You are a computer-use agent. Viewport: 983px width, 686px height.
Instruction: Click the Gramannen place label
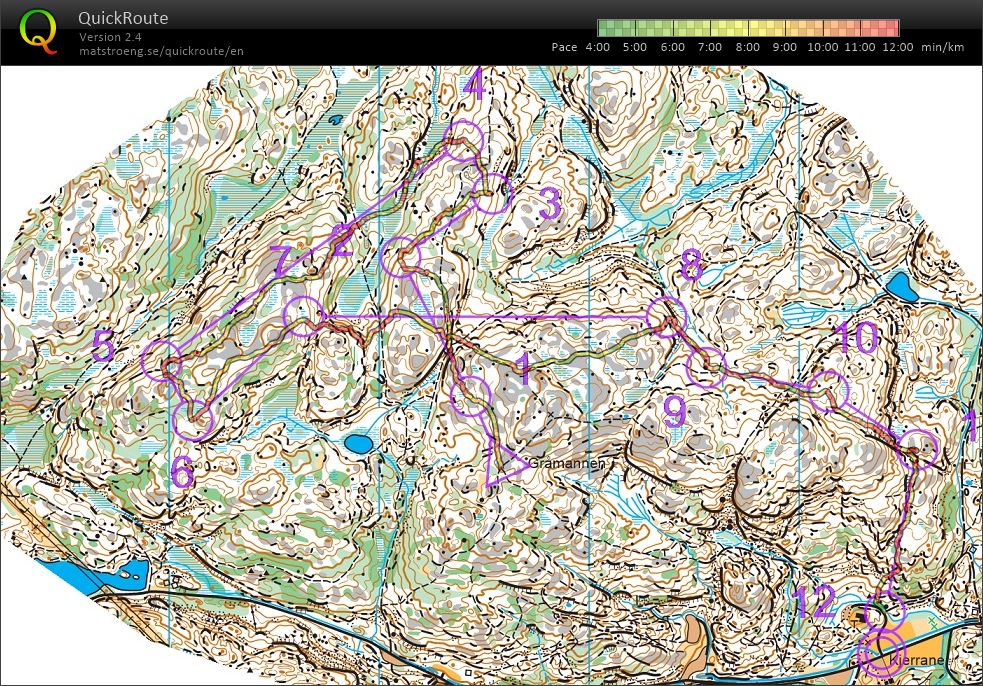[567, 463]
